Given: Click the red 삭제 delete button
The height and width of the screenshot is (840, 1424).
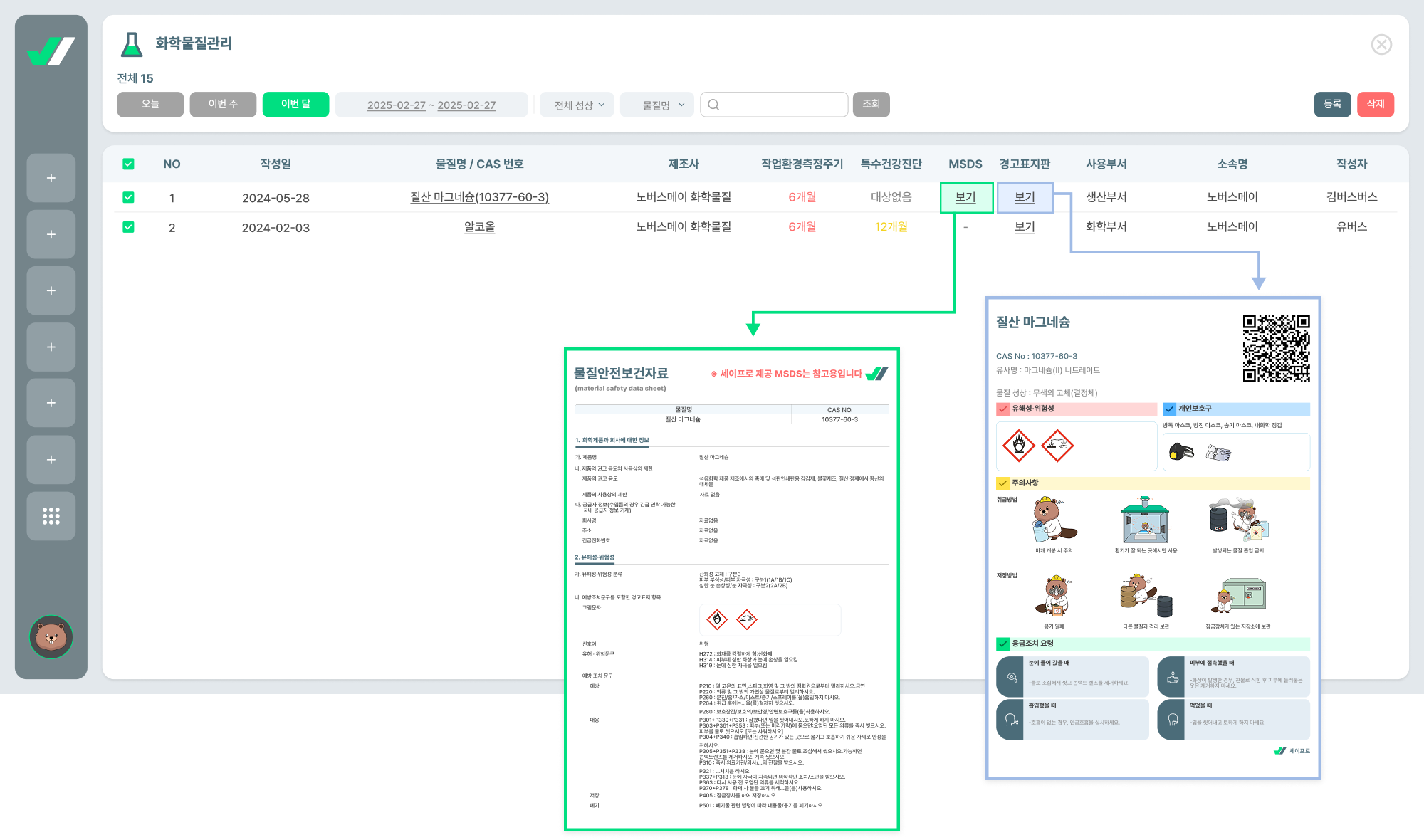Looking at the screenshot, I should [1375, 104].
